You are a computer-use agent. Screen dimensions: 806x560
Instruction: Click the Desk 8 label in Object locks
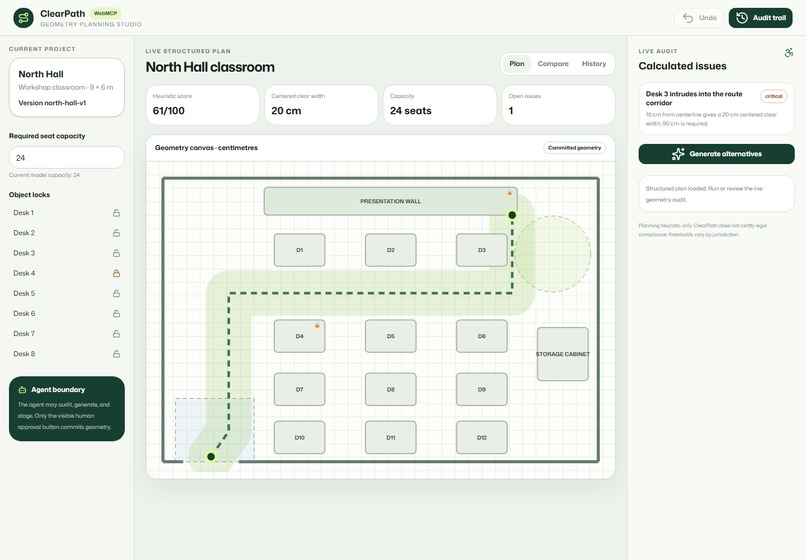tap(24, 354)
